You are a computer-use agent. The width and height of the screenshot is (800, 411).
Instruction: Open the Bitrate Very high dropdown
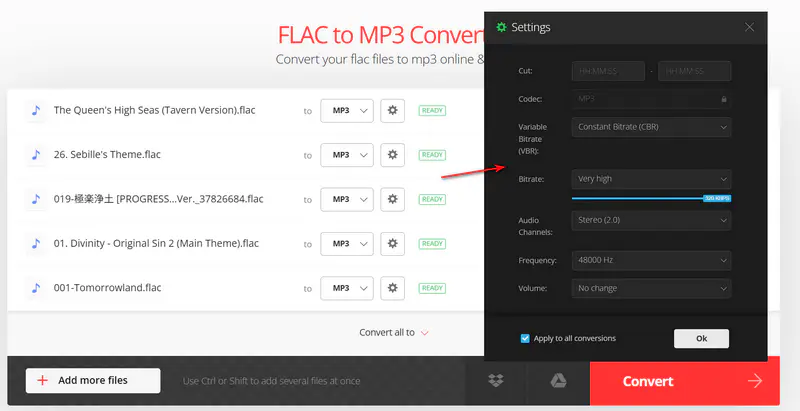[x=652, y=179]
